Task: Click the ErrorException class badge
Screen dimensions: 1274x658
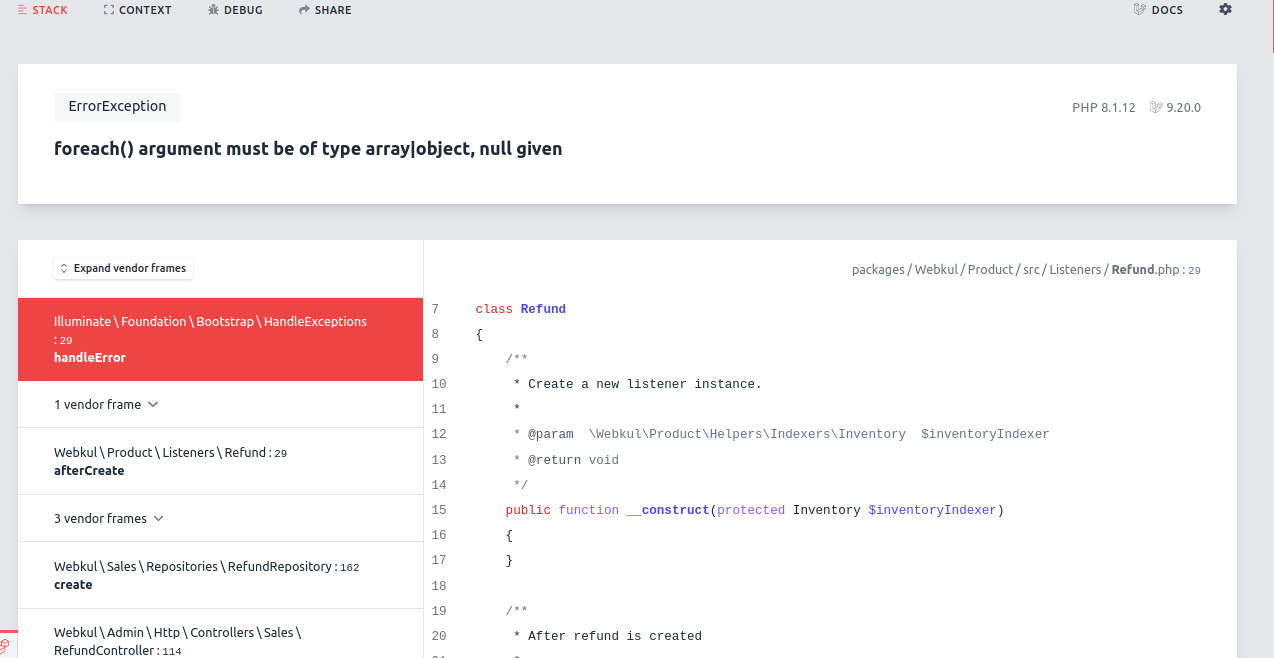Action: 117,106
